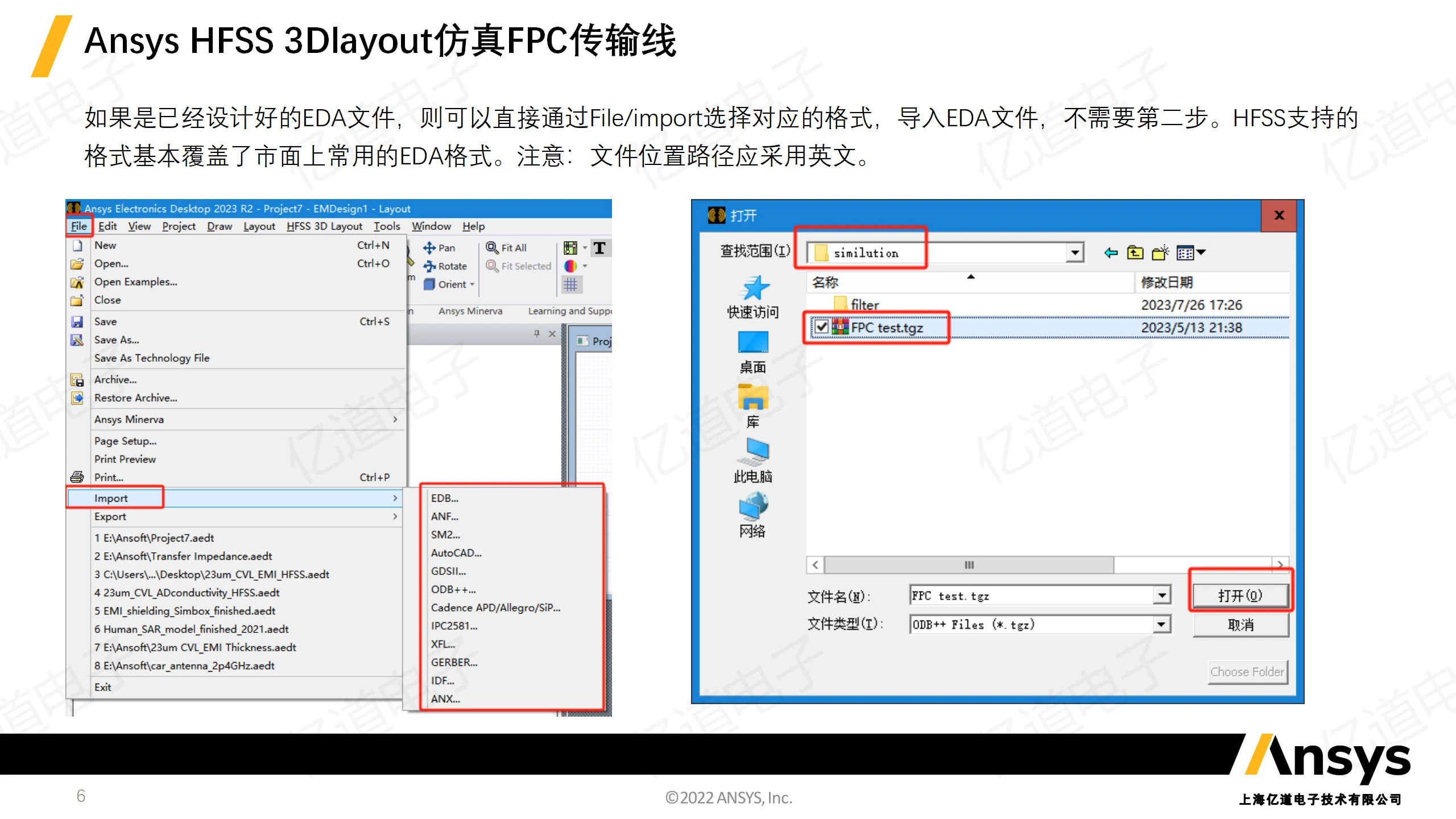Go to Libraries (库) location
This screenshot has width=1456, height=819.
(753, 406)
